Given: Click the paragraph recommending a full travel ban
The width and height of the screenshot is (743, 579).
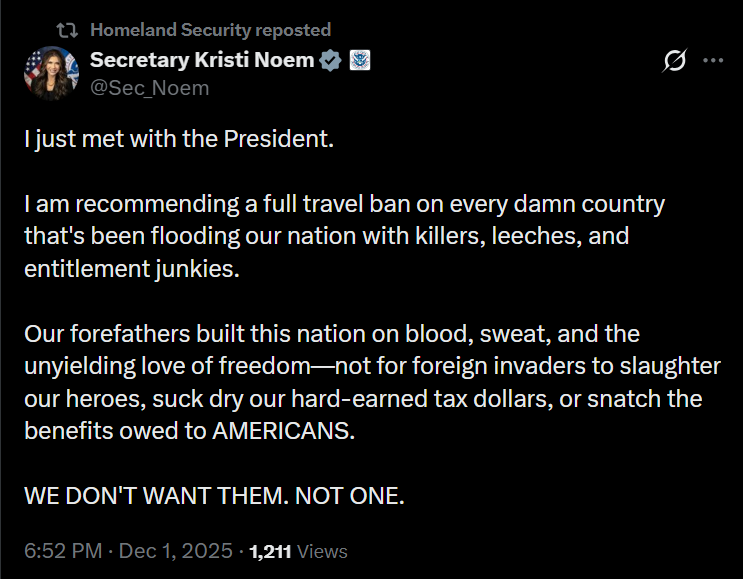Looking at the screenshot, I should point(344,237).
